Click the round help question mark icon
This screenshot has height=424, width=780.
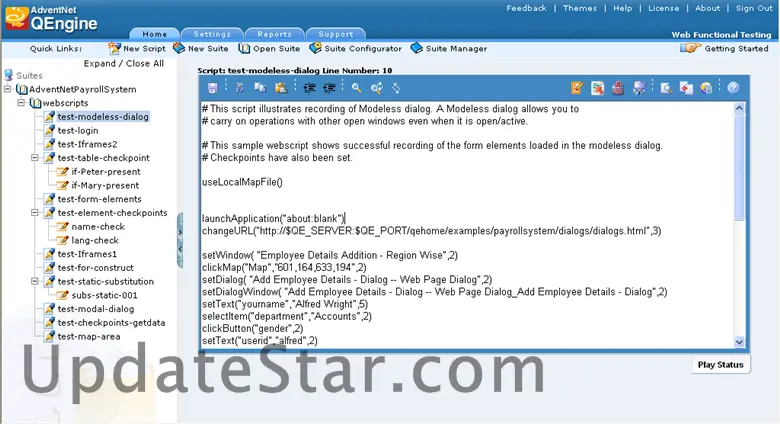tap(733, 88)
